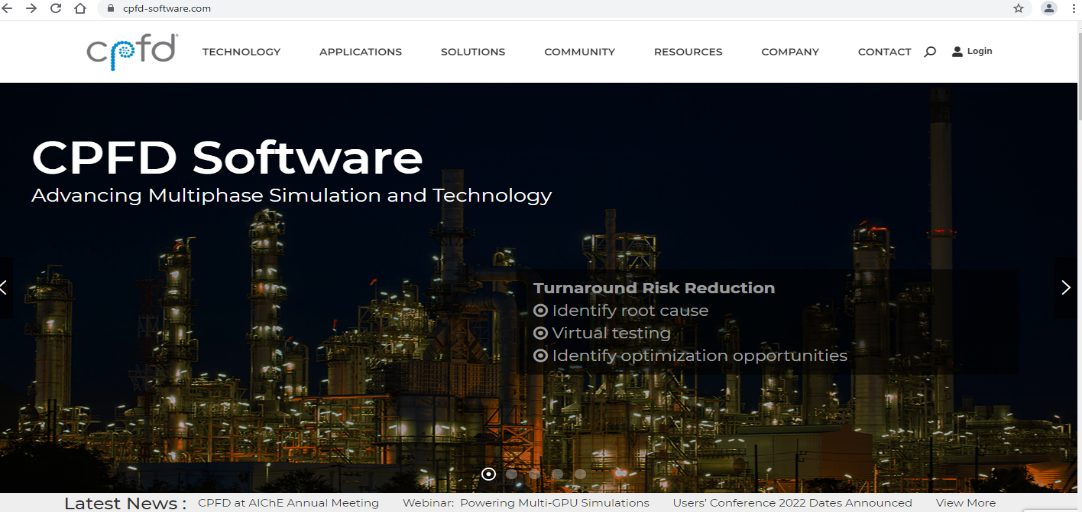Select the first carousel slide indicator dot
Viewport: 1082px width, 512px height.
pyautogui.click(x=489, y=474)
